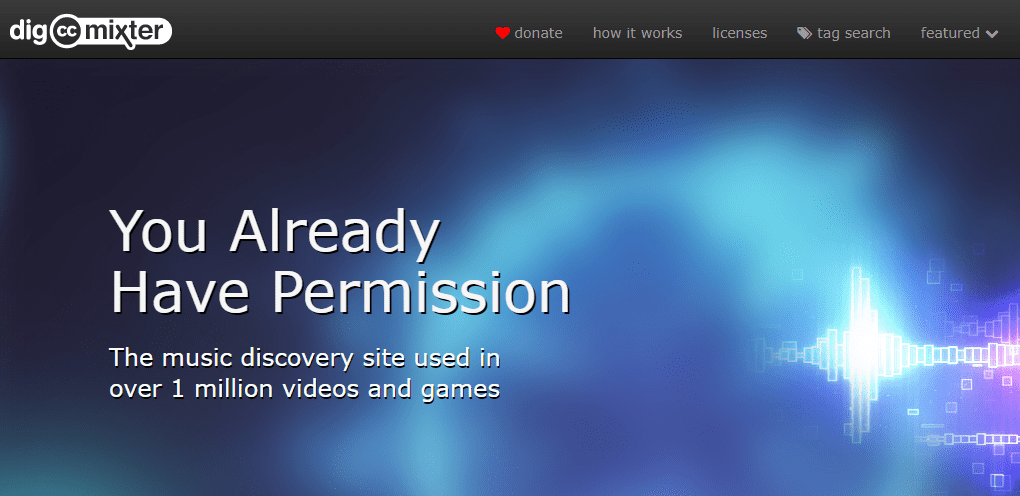Click the You Already Have Permission headline
The width and height of the screenshot is (1020, 496).
click(340, 262)
